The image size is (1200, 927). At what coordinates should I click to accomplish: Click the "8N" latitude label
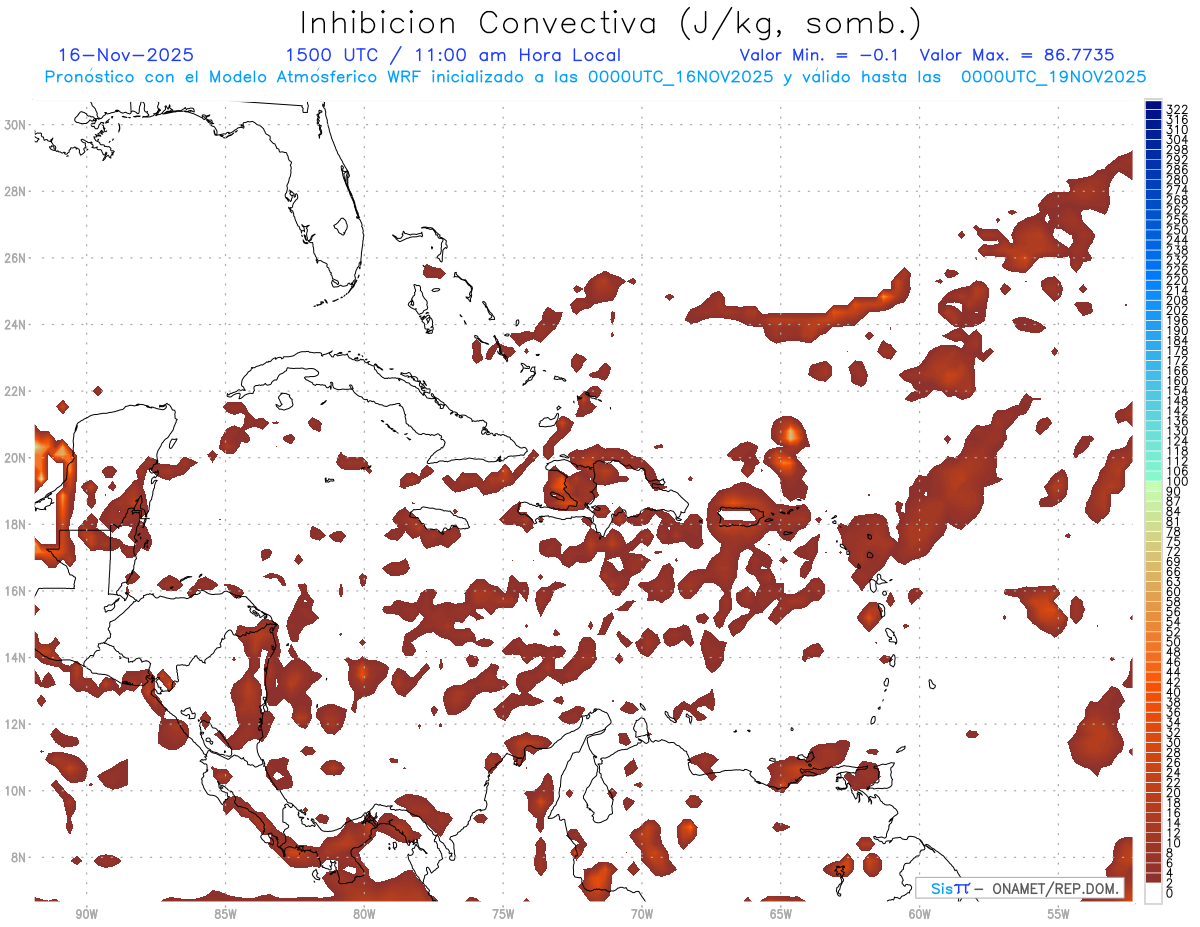tap(19, 857)
